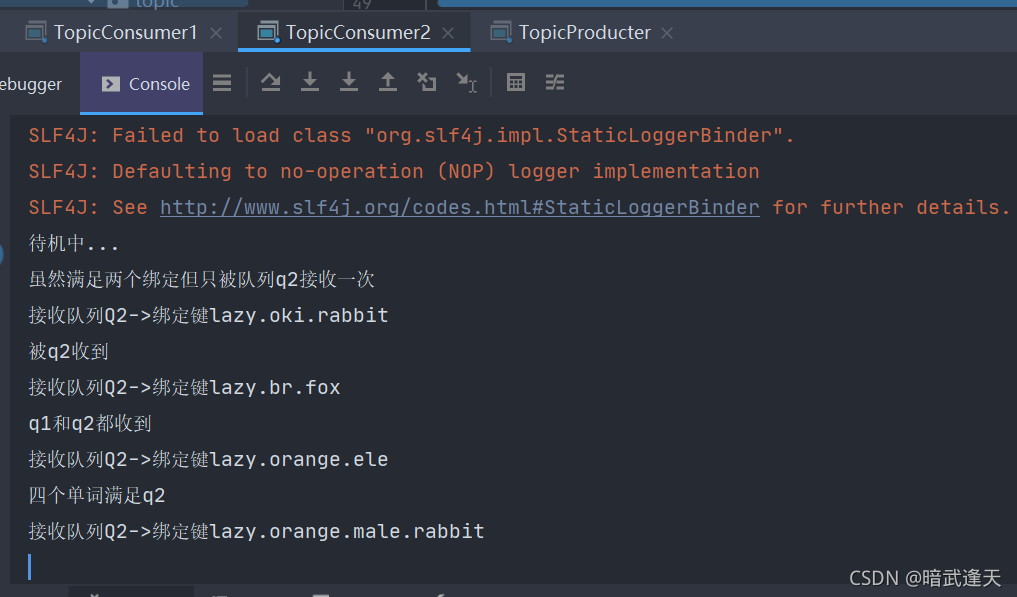The height and width of the screenshot is (597, 1017).
Task: Switch to the Debugger tab
Action: 31,84
